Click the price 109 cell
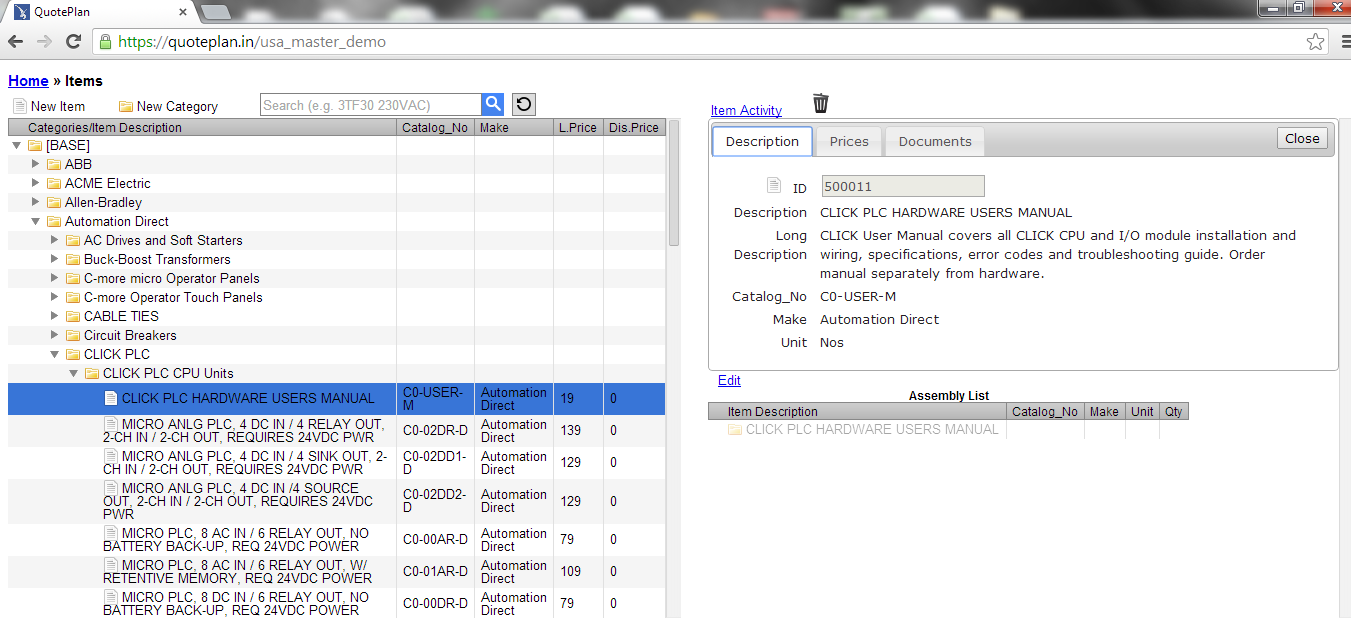The width and height of the screenshot is (1351, 624). 578,571
